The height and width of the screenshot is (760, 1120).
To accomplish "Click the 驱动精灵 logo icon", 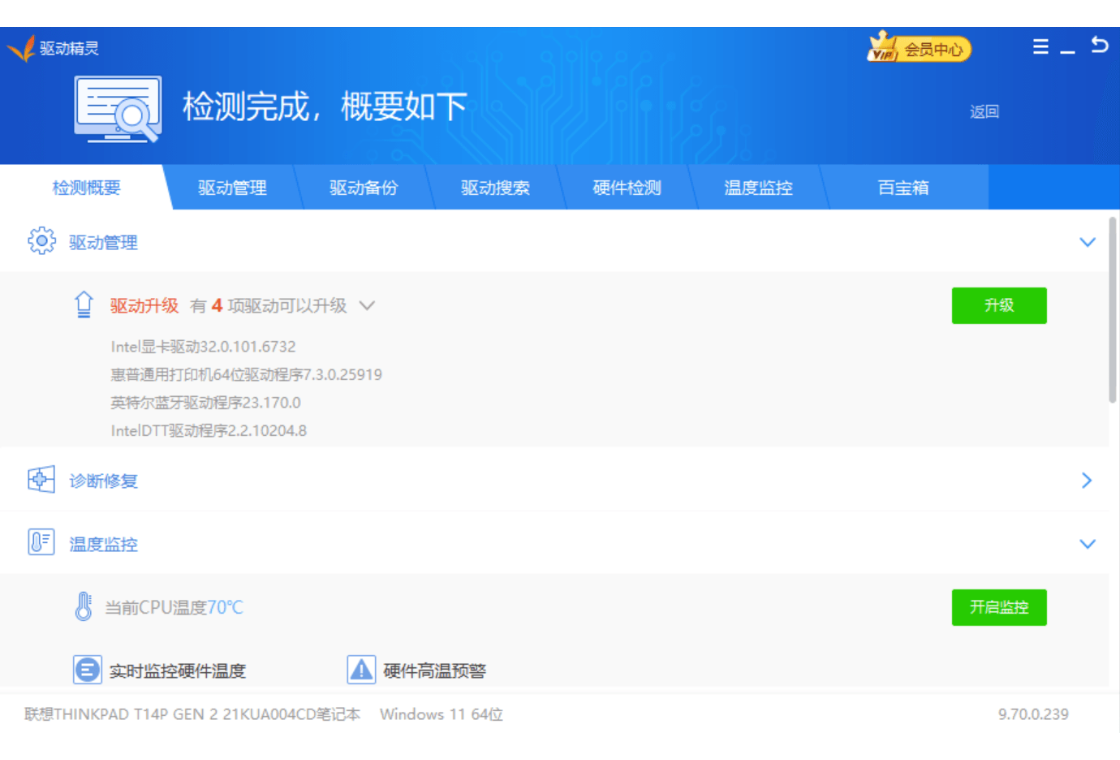I will (x=21, y=48).
